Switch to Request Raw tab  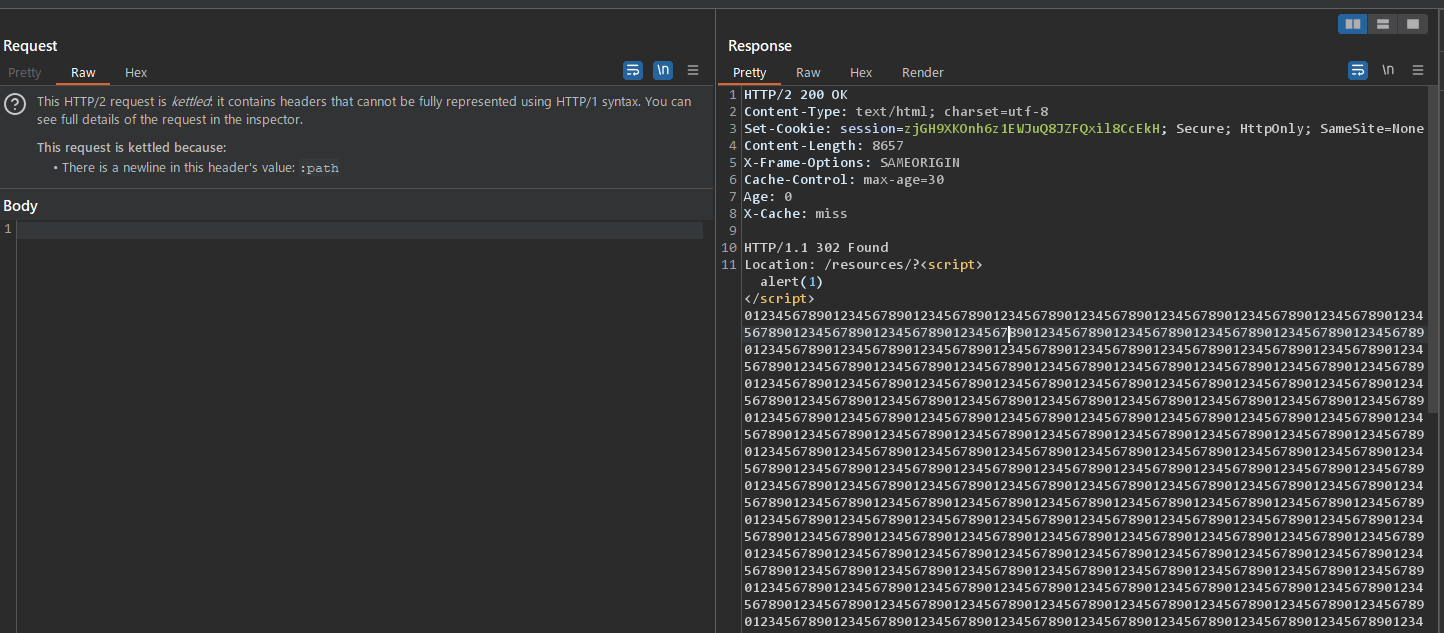pyautogui.click(x=83, y=73)
